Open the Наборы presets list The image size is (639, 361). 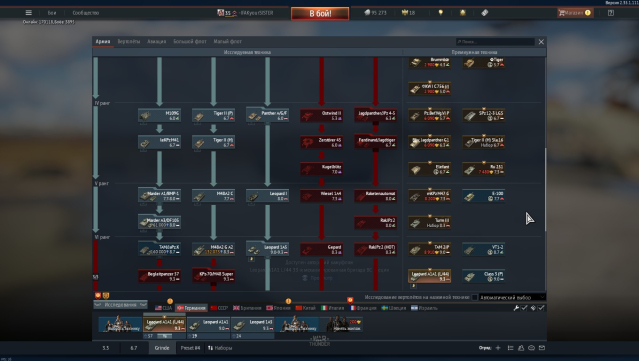coord(220,348)
